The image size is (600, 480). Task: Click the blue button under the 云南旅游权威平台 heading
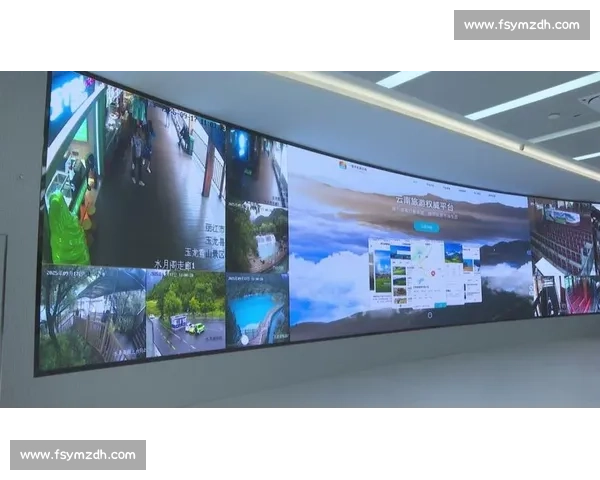427,227
